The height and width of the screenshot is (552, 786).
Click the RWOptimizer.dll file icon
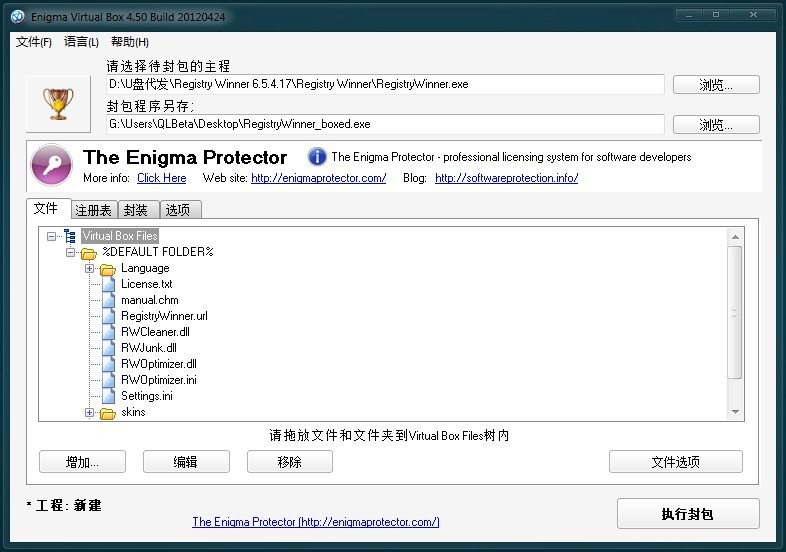click(108, 364)
